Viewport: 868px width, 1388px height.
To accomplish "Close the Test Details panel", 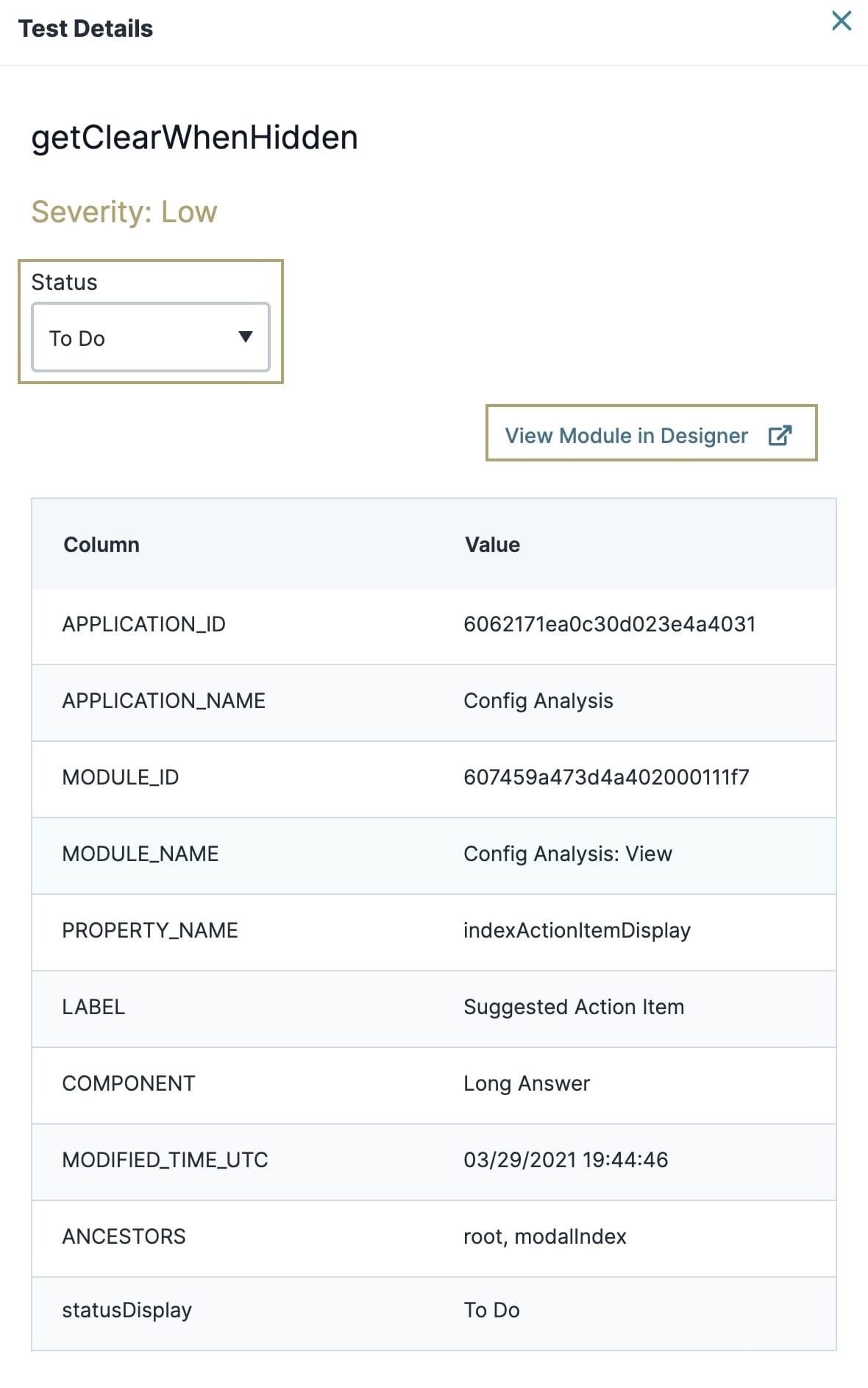I will tap(842, 21).
